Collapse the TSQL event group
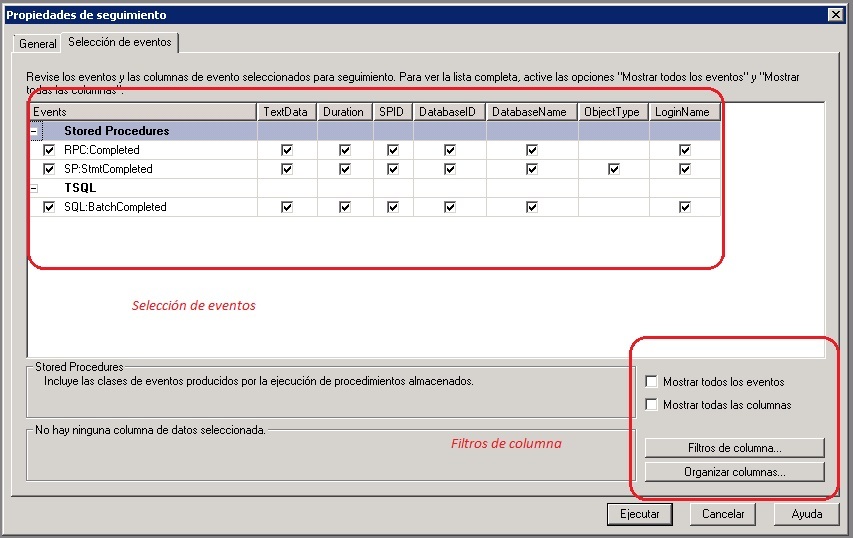 pyautogui.click(x=34, y=188)
